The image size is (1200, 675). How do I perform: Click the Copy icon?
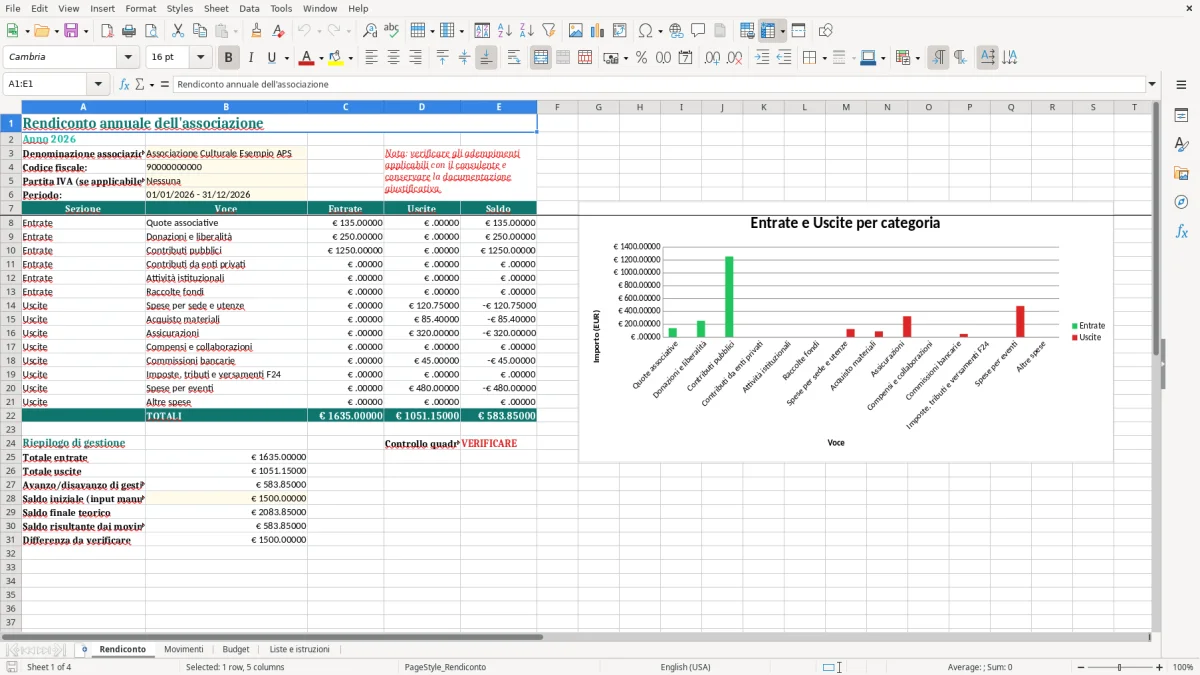(x=200, y=31)
